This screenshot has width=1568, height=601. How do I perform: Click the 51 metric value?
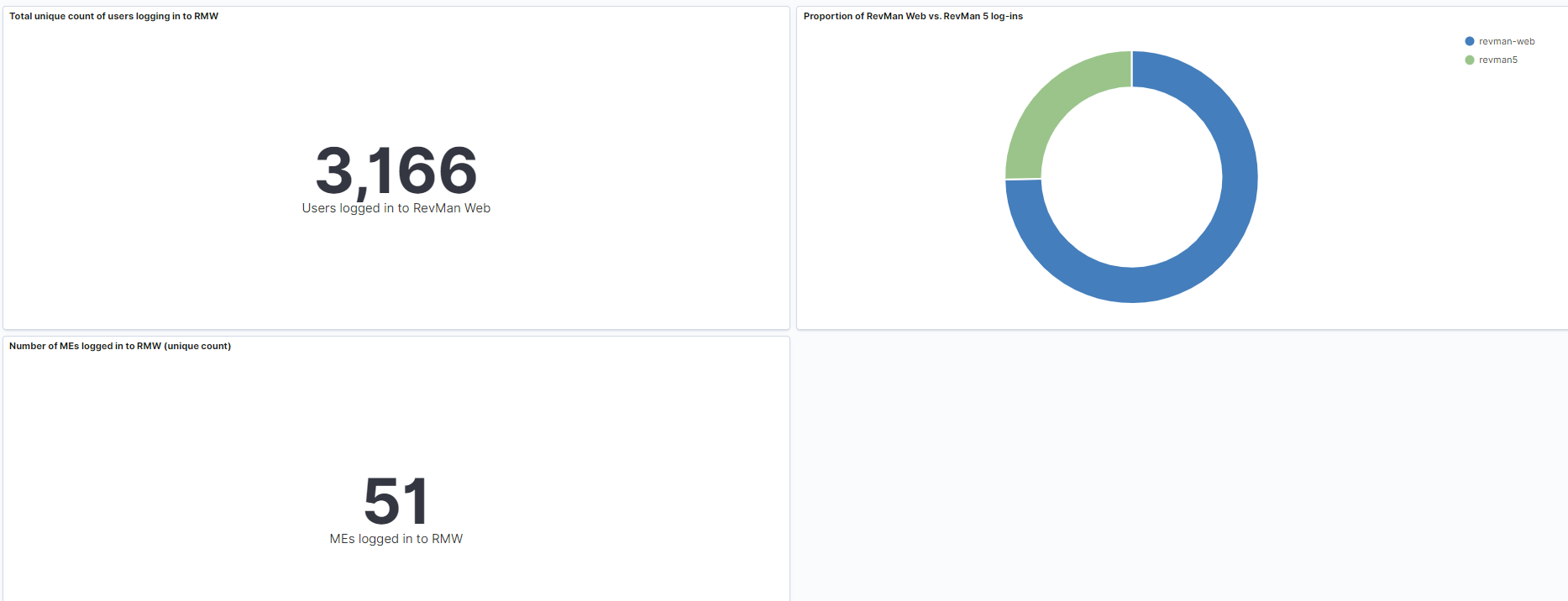pyautogui.click(x=396, y=501)
